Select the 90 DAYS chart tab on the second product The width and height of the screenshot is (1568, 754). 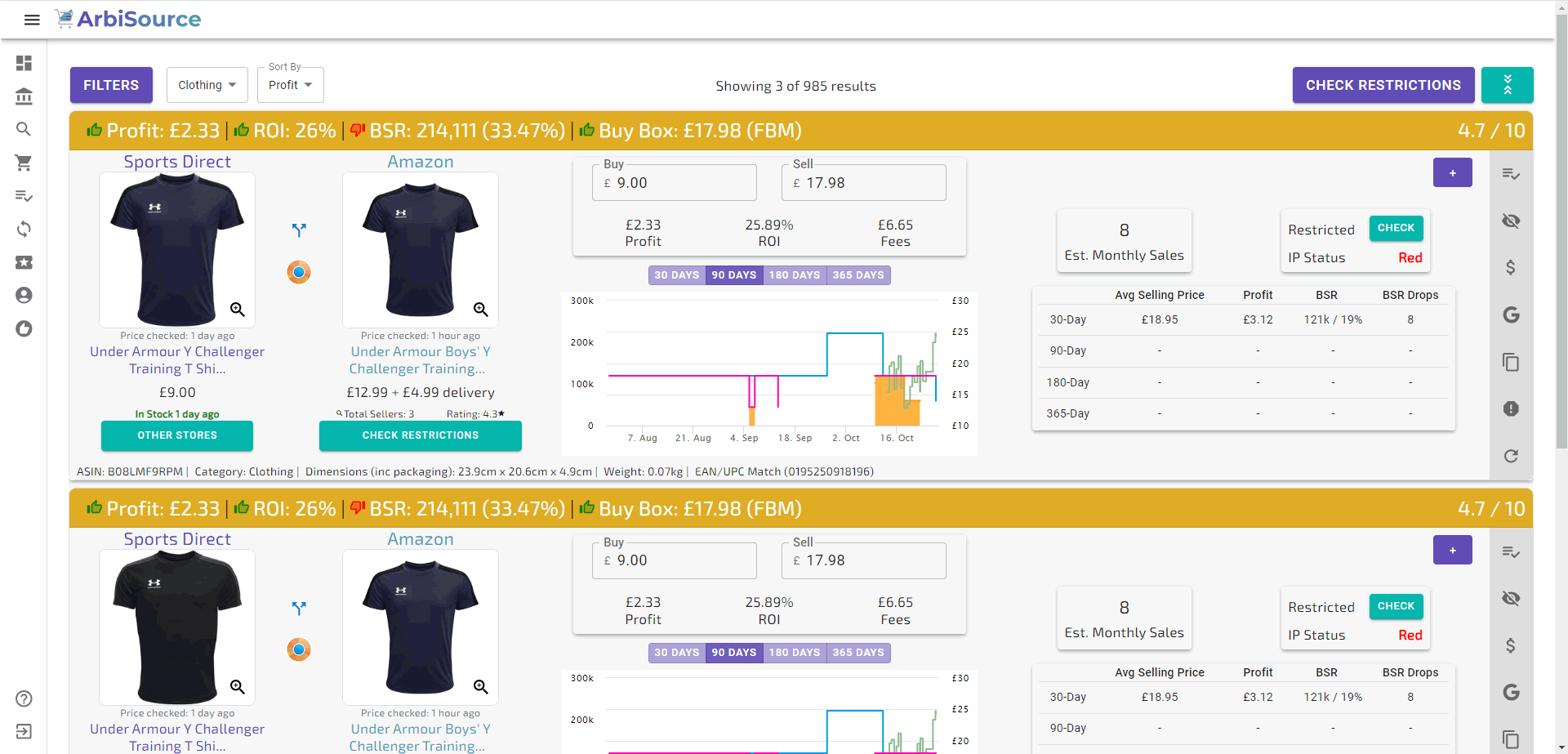(734, 653)
